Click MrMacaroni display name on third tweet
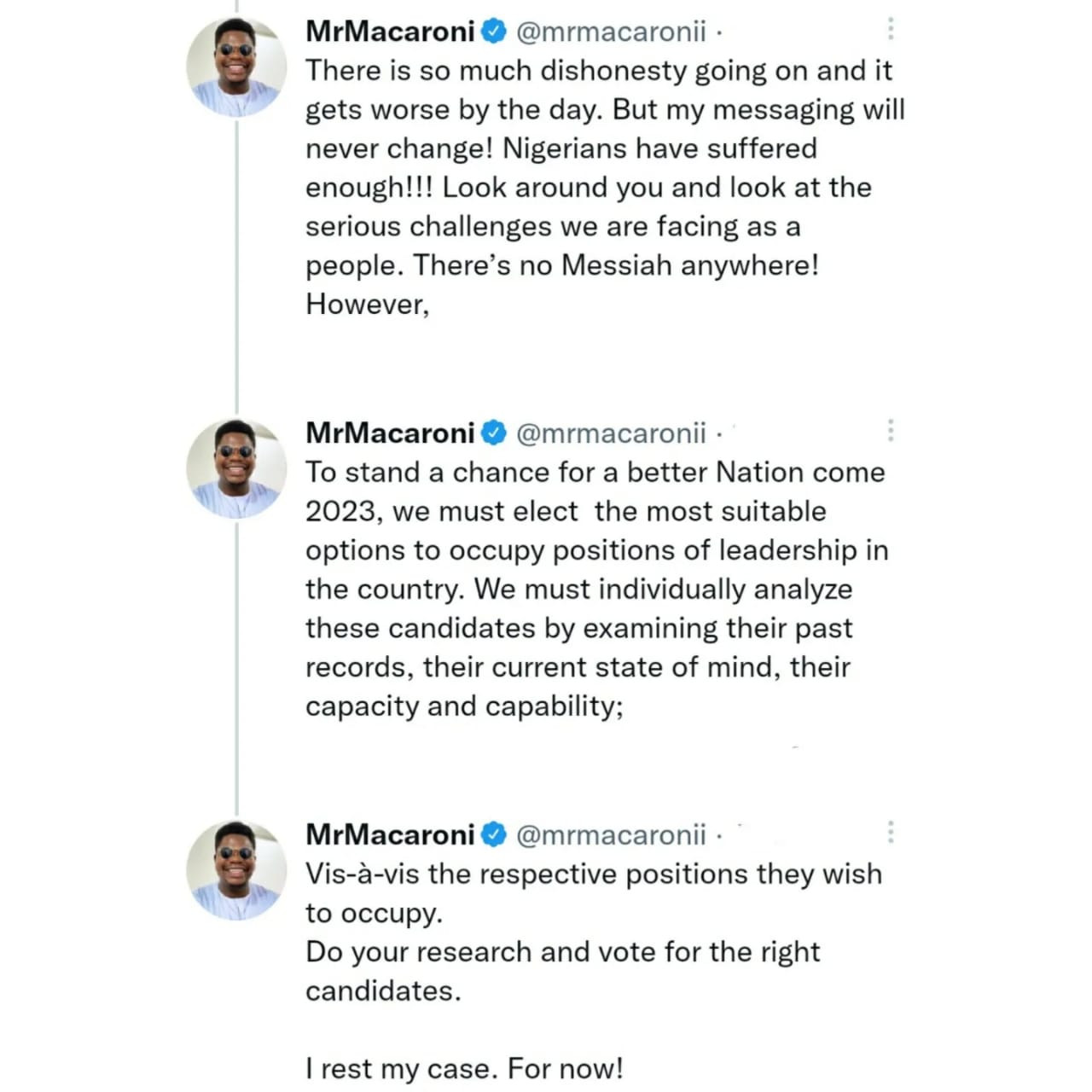Viewport: 1092px width, 1092px height. point(390,834)
